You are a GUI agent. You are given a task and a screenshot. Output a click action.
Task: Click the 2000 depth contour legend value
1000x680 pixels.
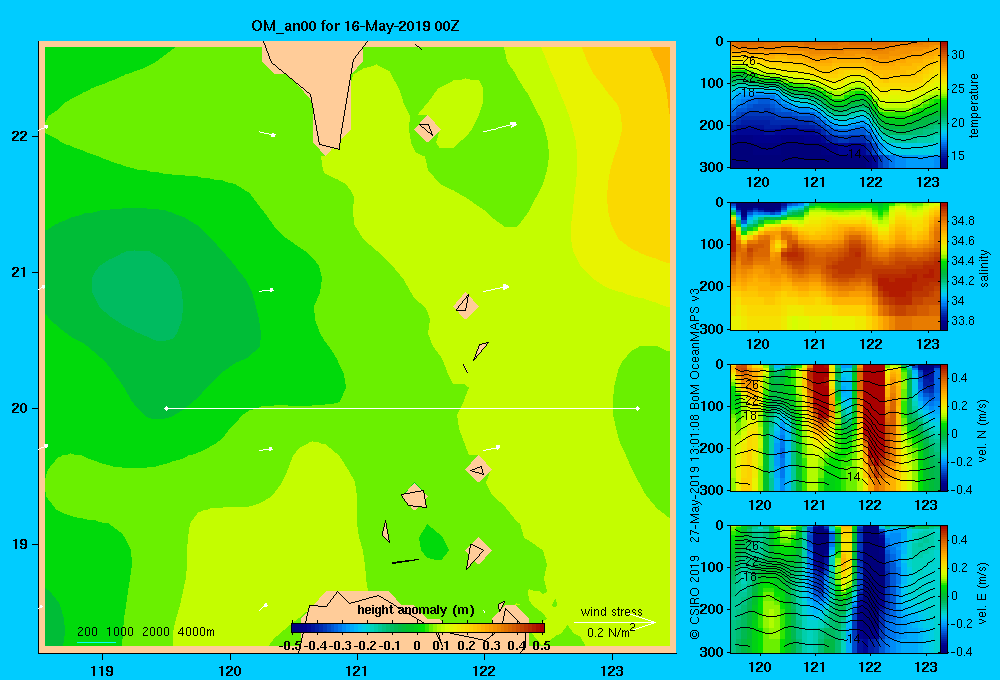[156, 632]
